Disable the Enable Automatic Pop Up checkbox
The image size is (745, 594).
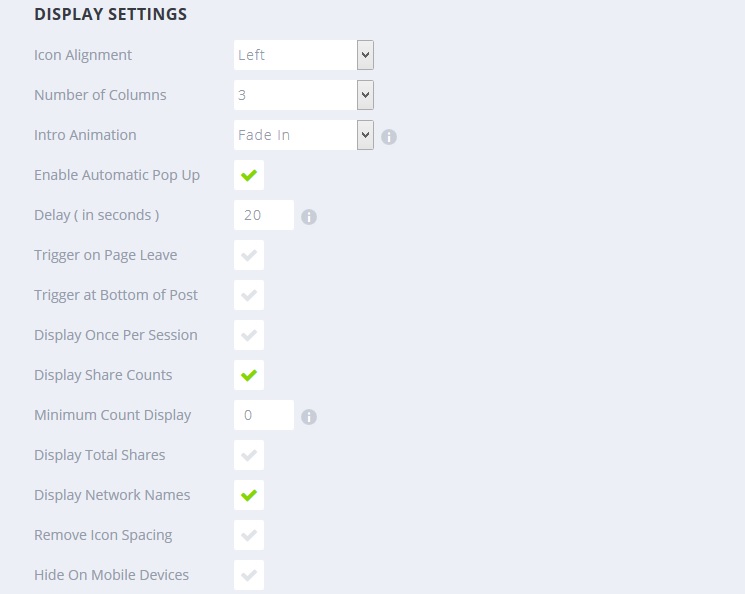pos(249,175)
